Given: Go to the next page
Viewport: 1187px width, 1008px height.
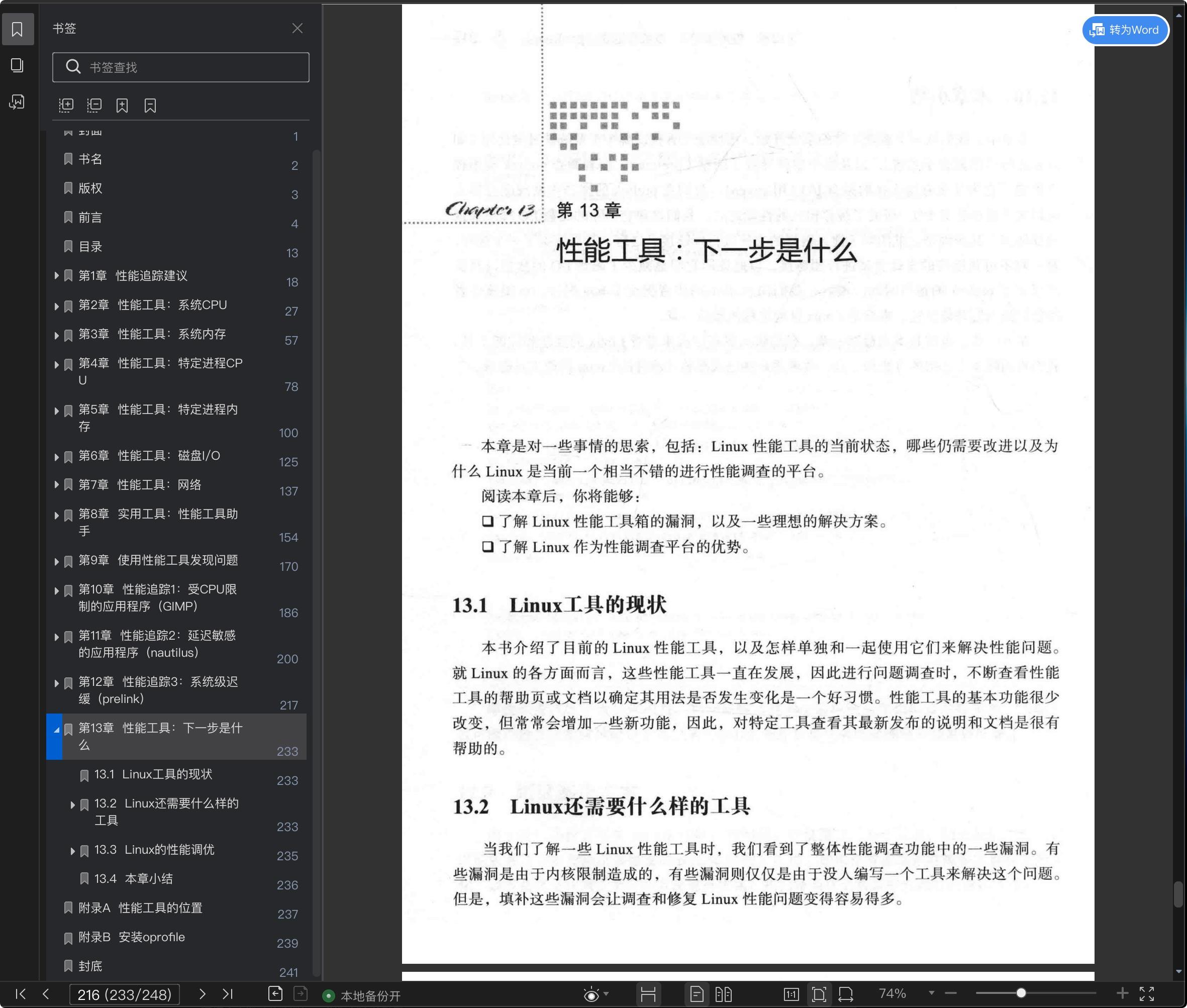Looking at the screenshot, I should pyautogui.click(x=202, y=994).
